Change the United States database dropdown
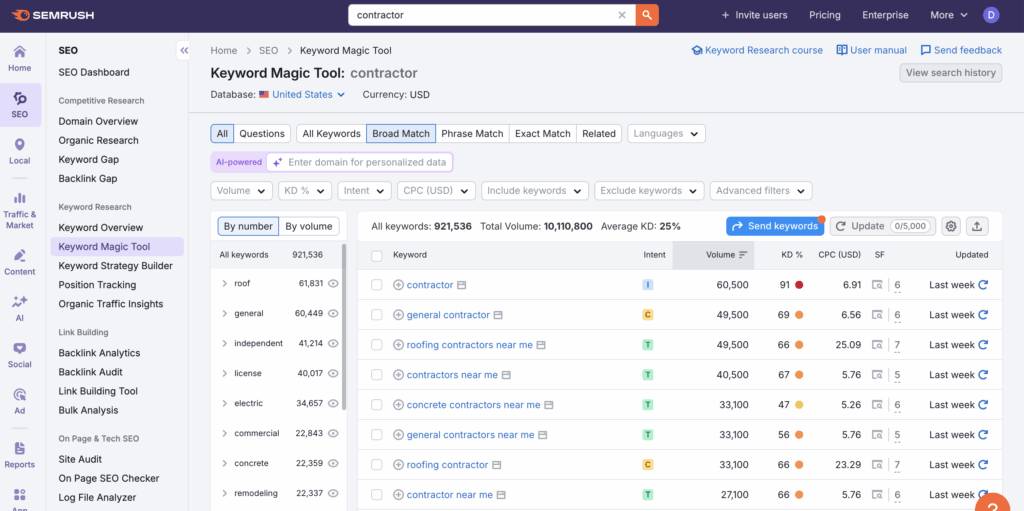Image resolution: width=1024 pixels, height=511 pixels. pyautogui.click(x=308, y=95)
